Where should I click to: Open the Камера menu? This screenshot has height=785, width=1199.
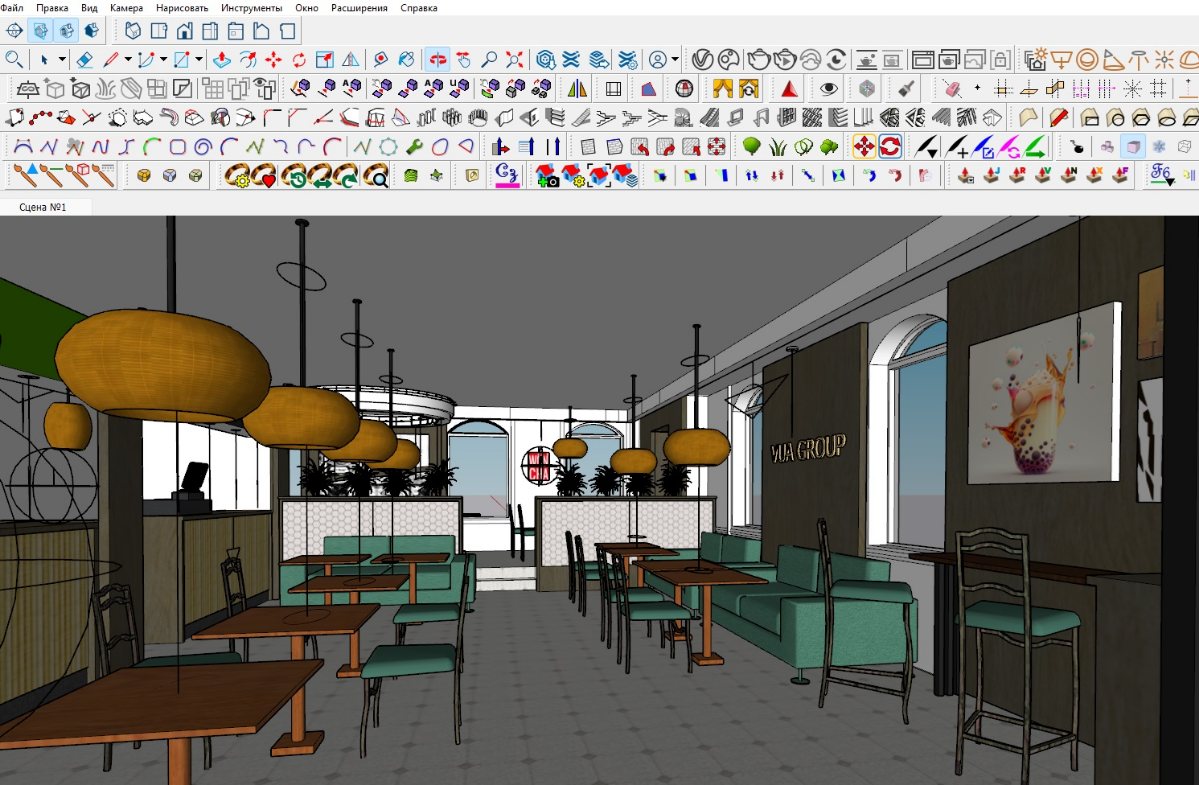click(x=126, y=8)
